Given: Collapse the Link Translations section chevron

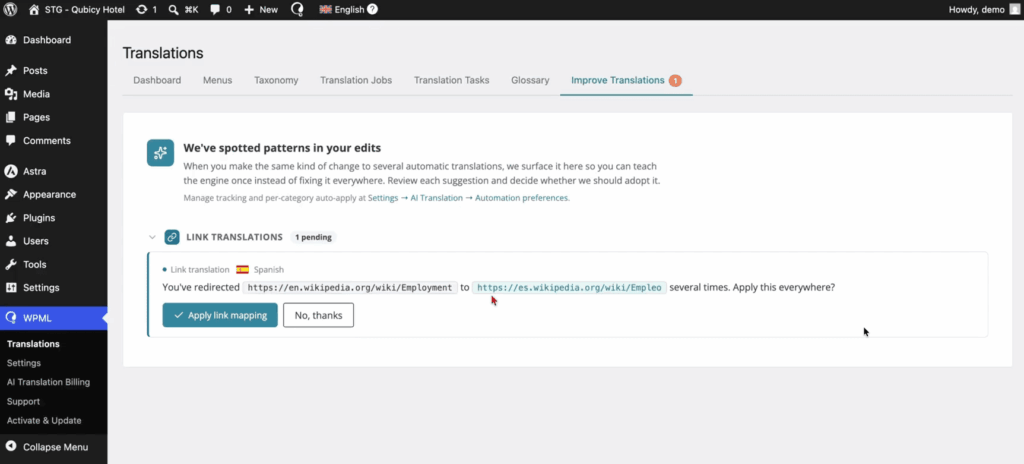Looking at the screenshot, I should pyautogui.click(x=152, y=237).
